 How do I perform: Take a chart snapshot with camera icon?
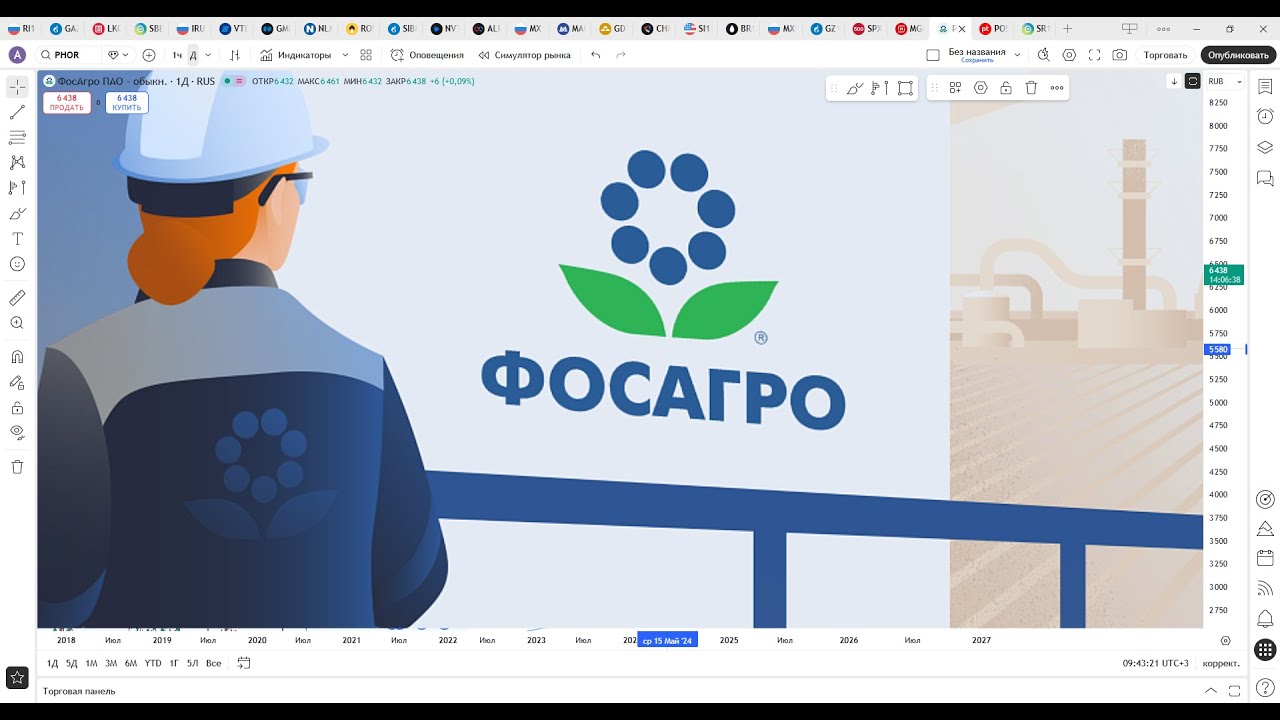coord(1120,55)
